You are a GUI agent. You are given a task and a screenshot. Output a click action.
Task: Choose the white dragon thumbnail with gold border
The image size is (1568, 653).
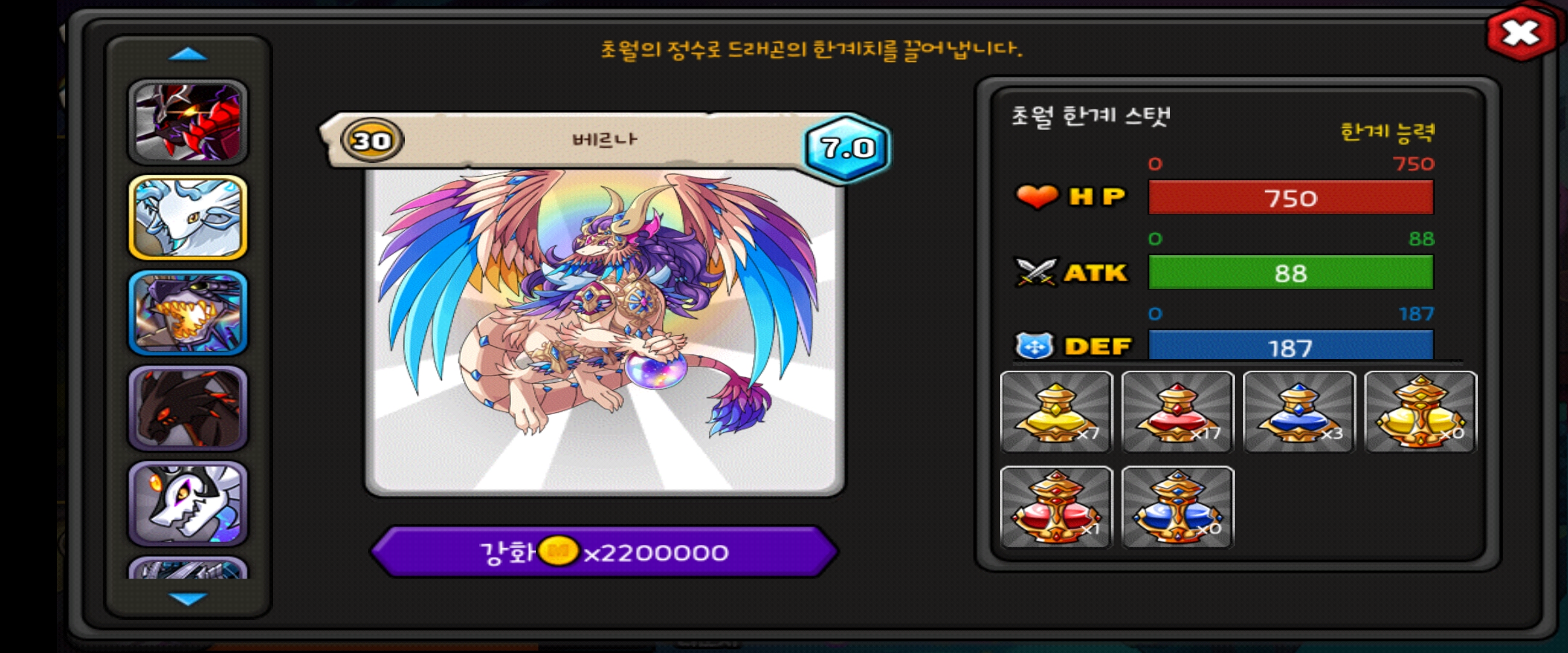(187, 218)
